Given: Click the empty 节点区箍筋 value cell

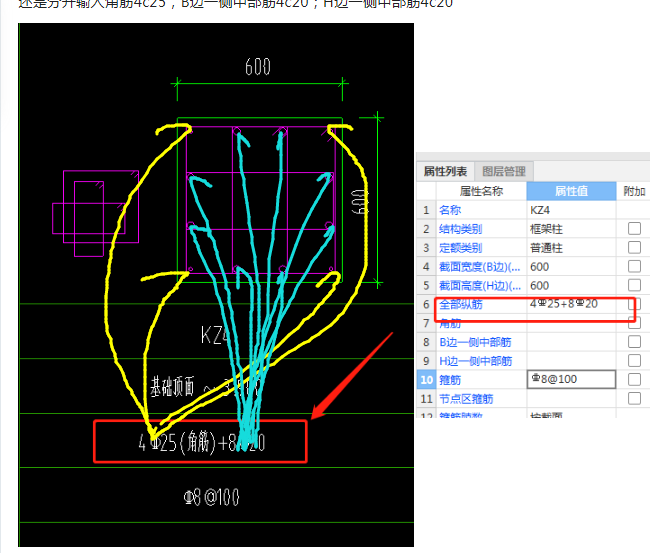Looking at the screenshot, I should tap(571, 399).
